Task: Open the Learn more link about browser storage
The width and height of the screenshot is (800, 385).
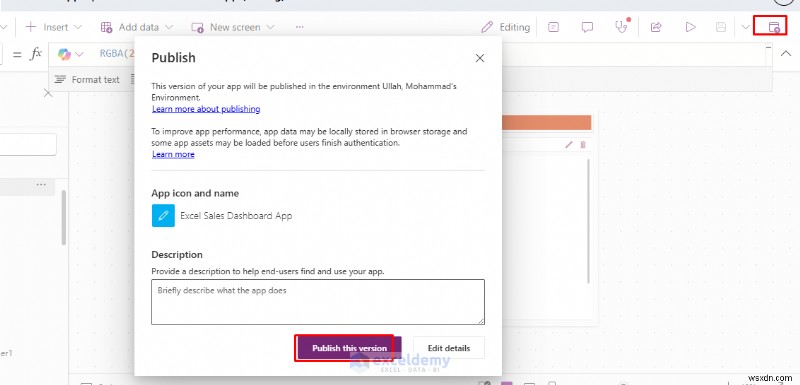Action: [x=173, y=154]
